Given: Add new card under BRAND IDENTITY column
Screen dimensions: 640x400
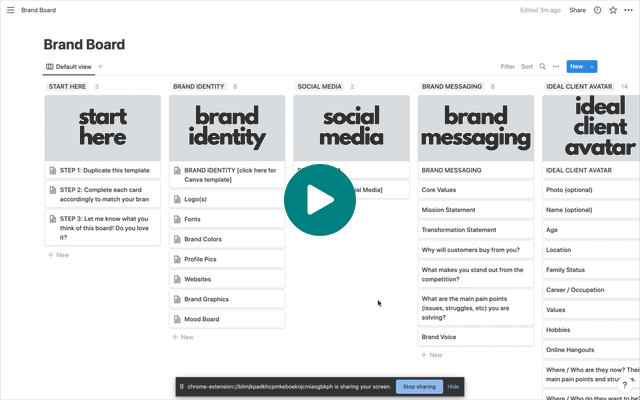Looking at the screenshot, I should click(183, 337).
